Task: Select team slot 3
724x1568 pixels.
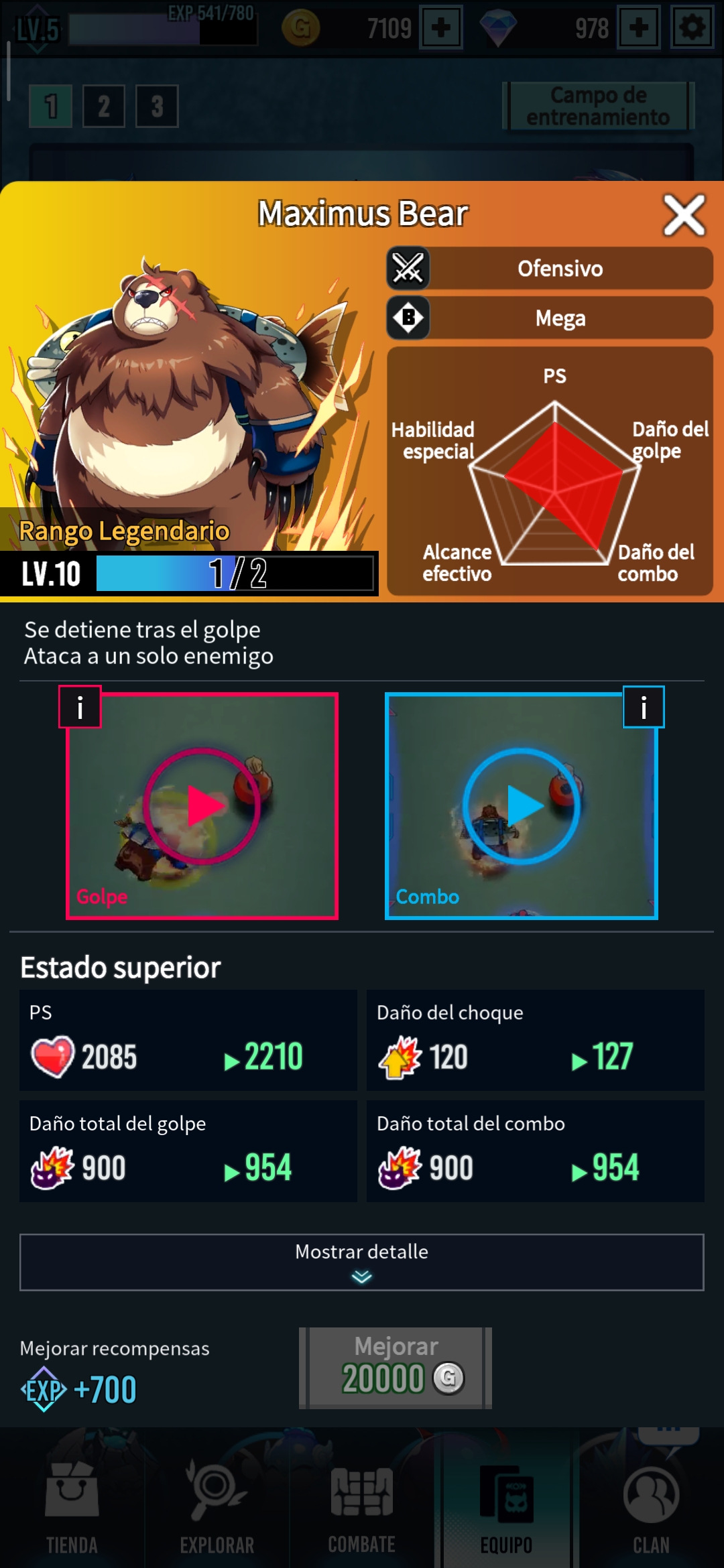Action: [157, 106]
